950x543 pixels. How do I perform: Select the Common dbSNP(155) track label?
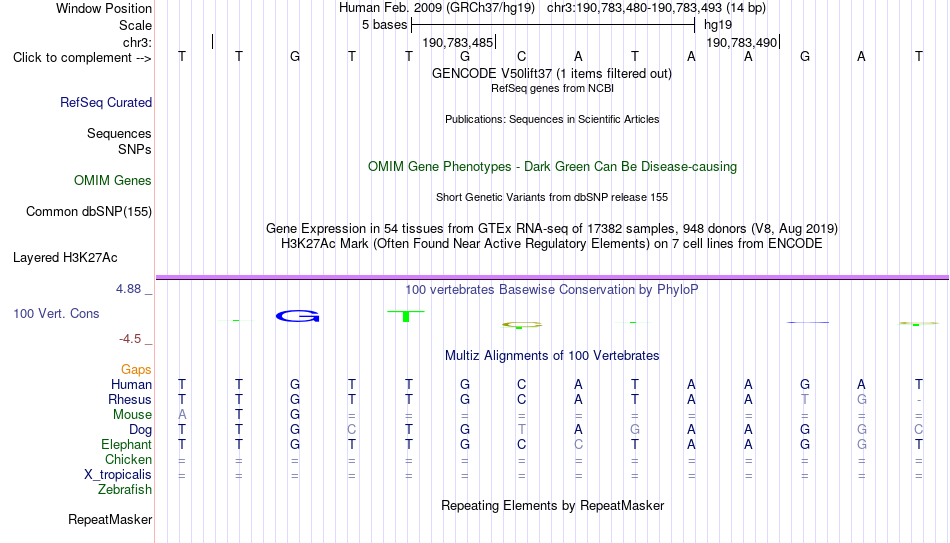(x=88, y=212)
